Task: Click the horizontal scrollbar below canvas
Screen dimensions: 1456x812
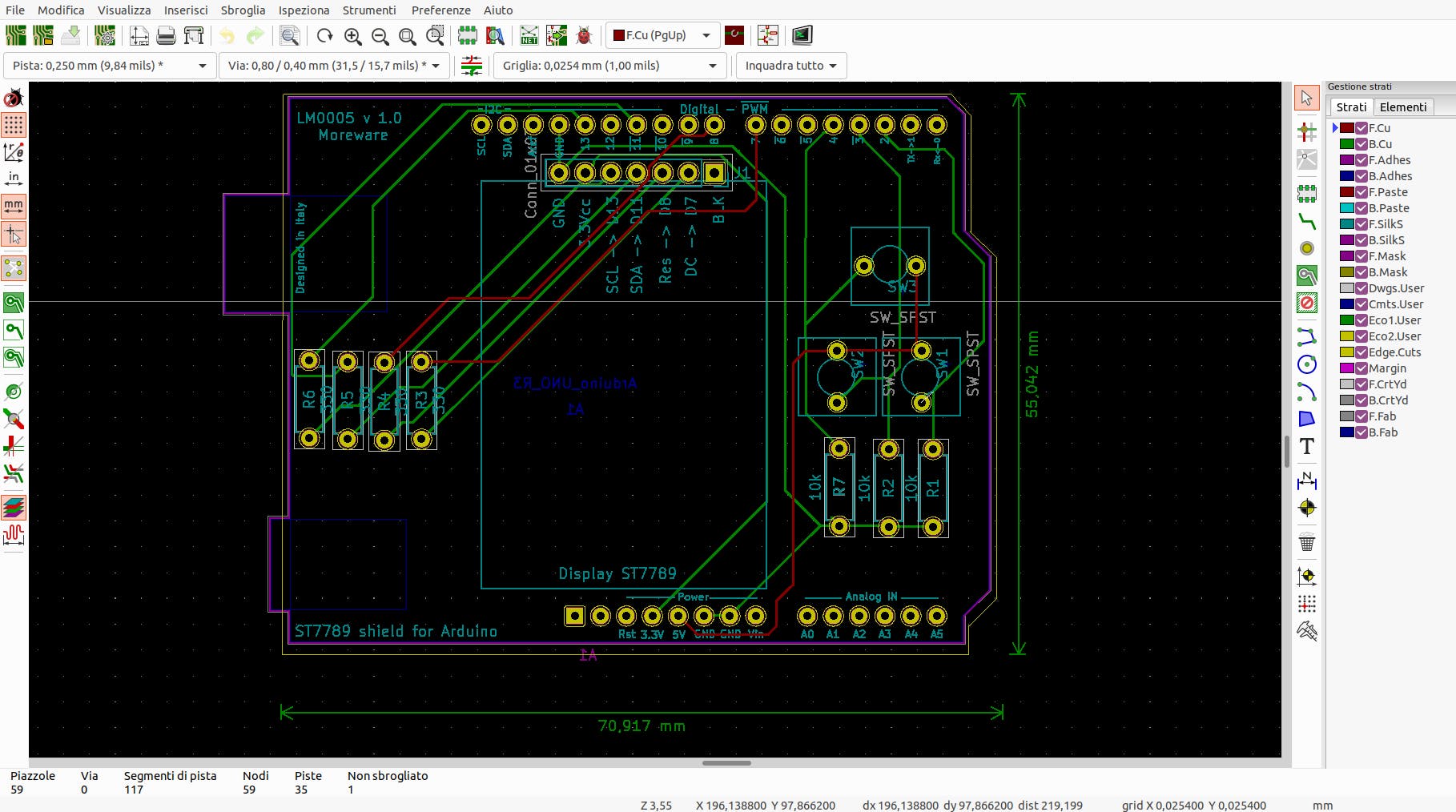Action: [726, 763]
